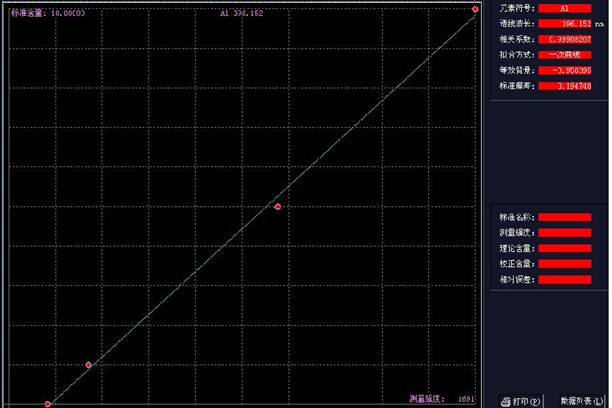612x408 pixels.
Task: Click the wavelength field showing 396.152
Action: click(x=564, y=23)
